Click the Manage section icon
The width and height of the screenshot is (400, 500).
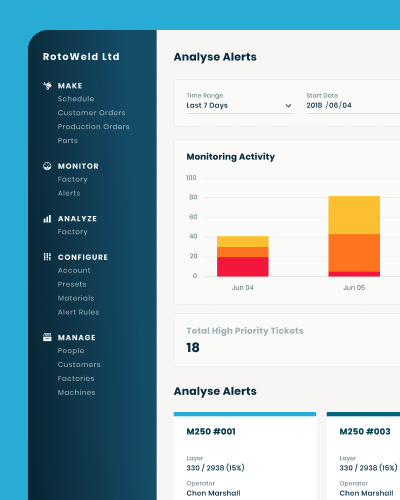47,337
